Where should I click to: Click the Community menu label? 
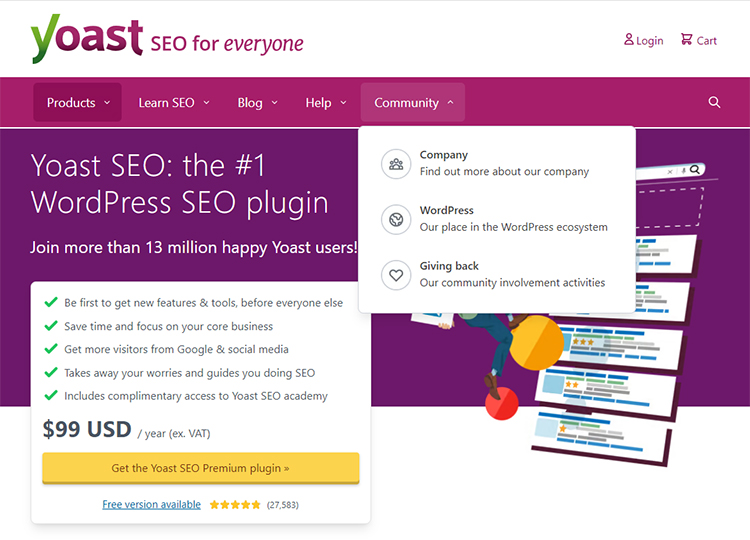[x=407, y=103]
